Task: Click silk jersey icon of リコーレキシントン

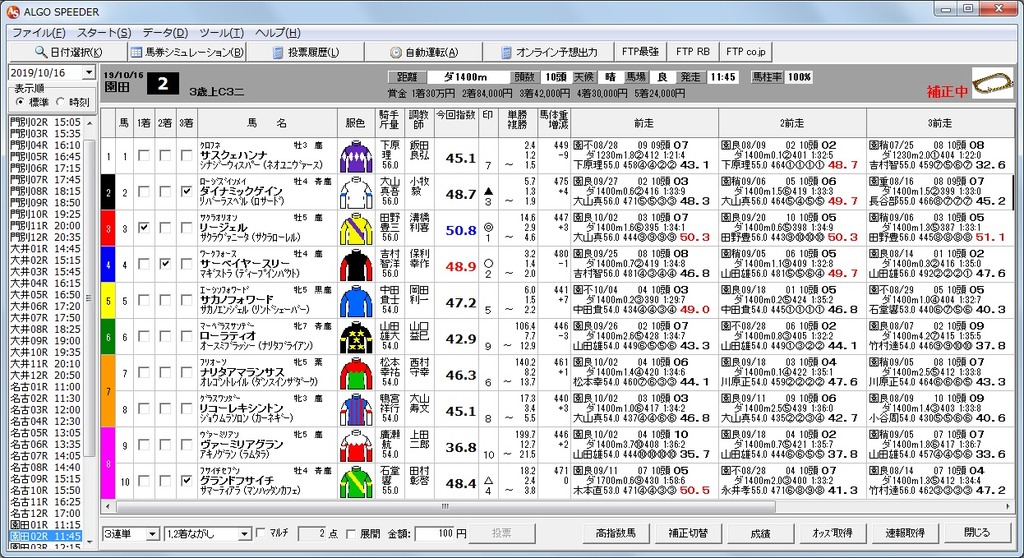Action: [357, 409]
